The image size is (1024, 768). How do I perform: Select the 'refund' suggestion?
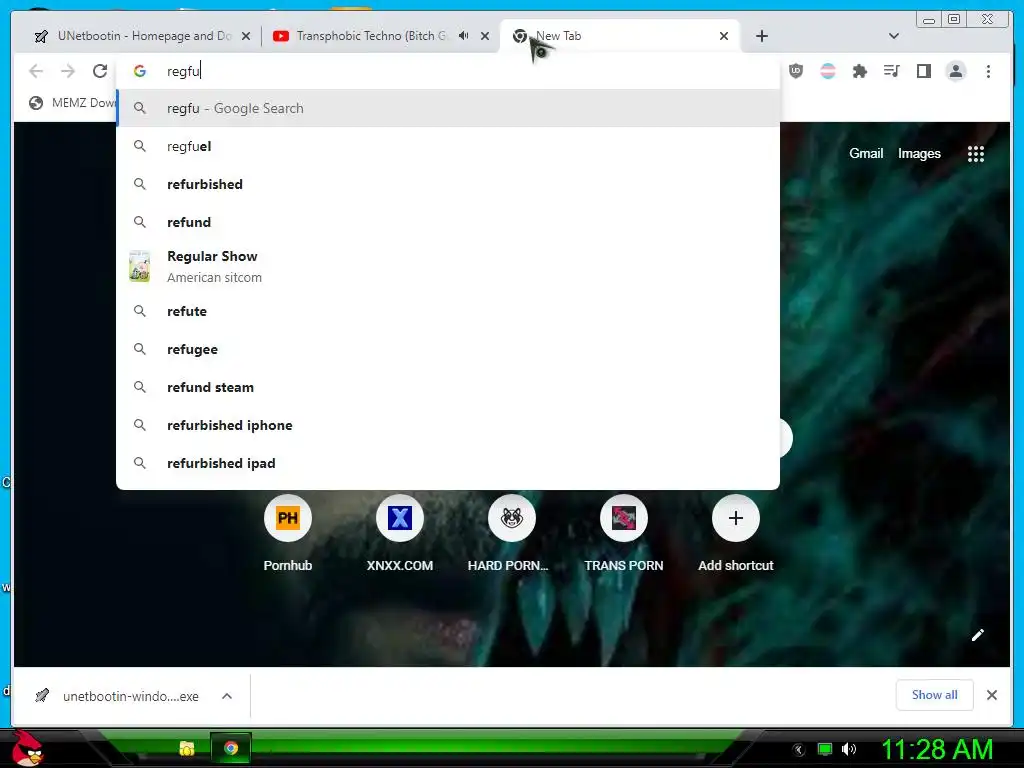coord(448,222)
